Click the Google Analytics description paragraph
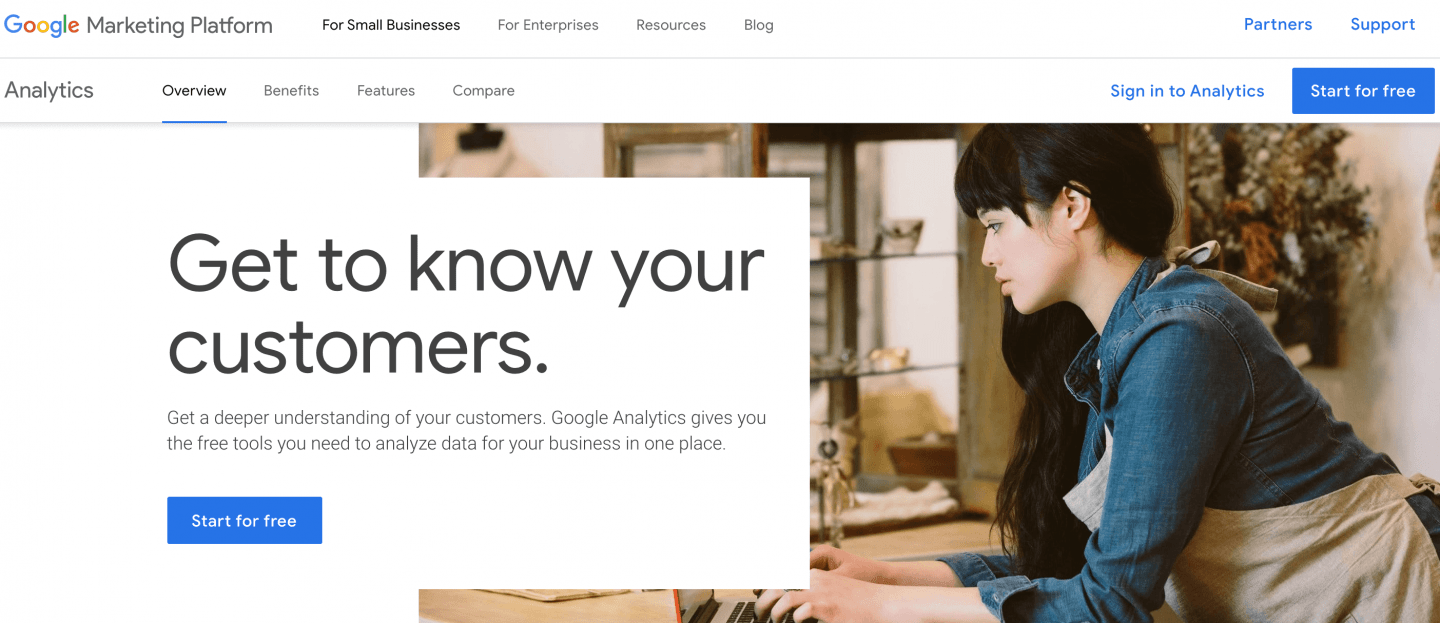Image resolution: width=1440 pixels, height=623 pixels. 466,430
